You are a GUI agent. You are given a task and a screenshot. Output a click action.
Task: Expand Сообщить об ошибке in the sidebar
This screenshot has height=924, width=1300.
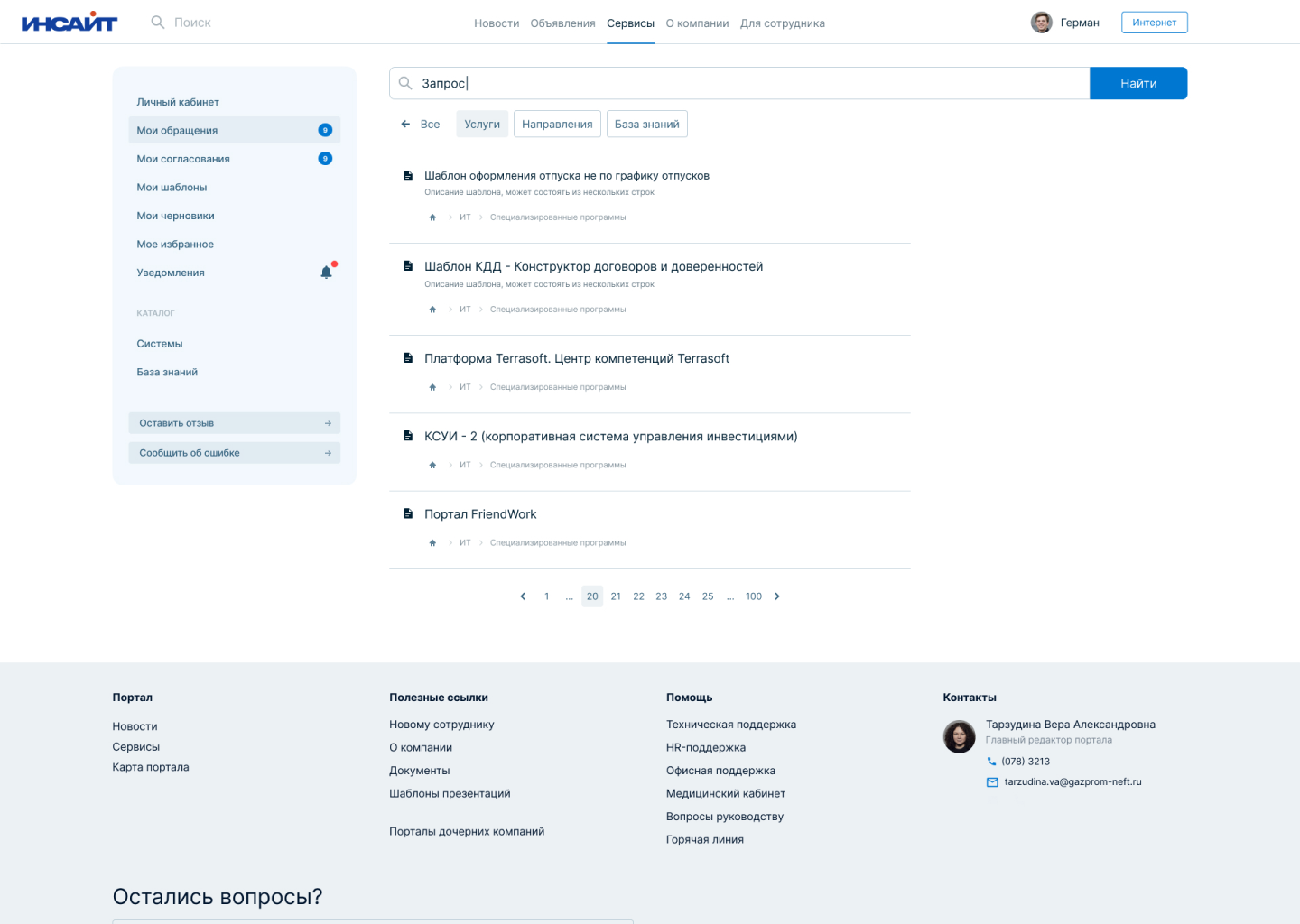(234, 453)
